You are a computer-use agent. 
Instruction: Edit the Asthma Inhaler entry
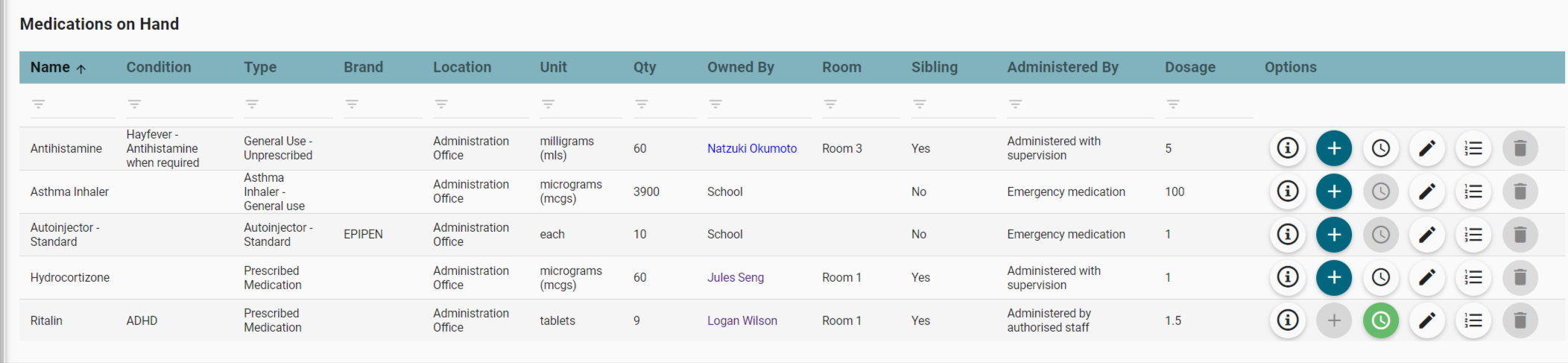click(1426, 192)
